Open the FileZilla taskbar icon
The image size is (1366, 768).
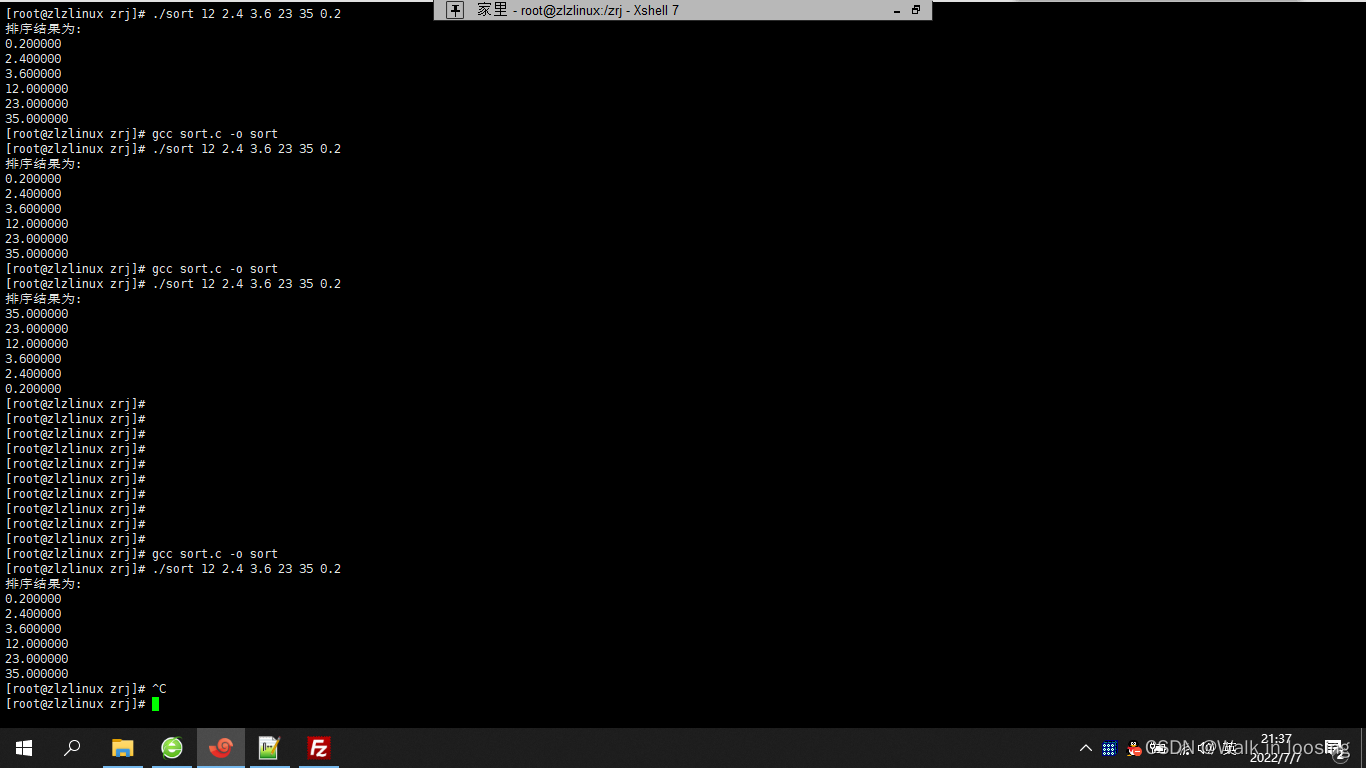click(x=318, y=748)
